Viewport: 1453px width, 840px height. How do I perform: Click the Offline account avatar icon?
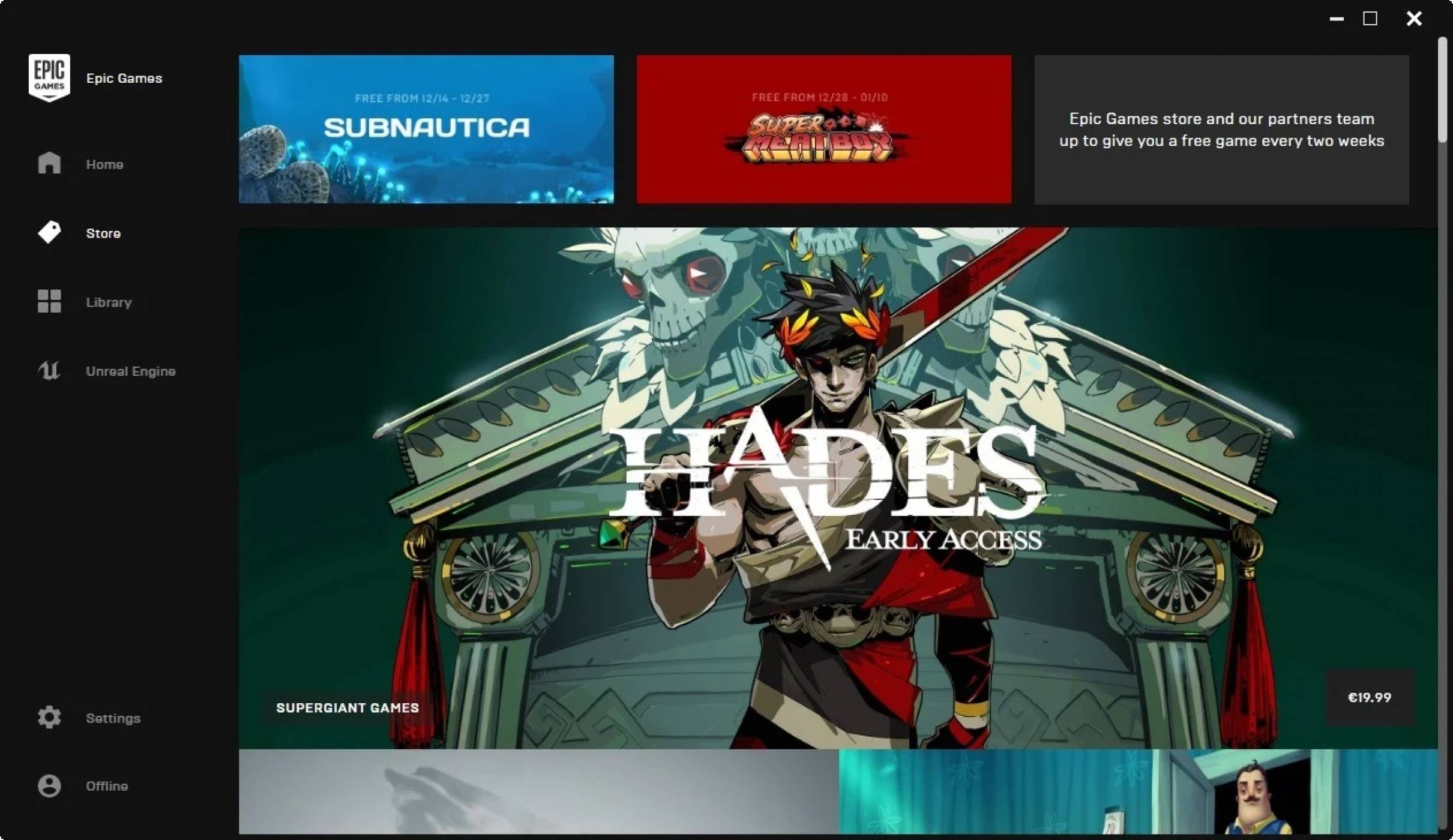49,785
